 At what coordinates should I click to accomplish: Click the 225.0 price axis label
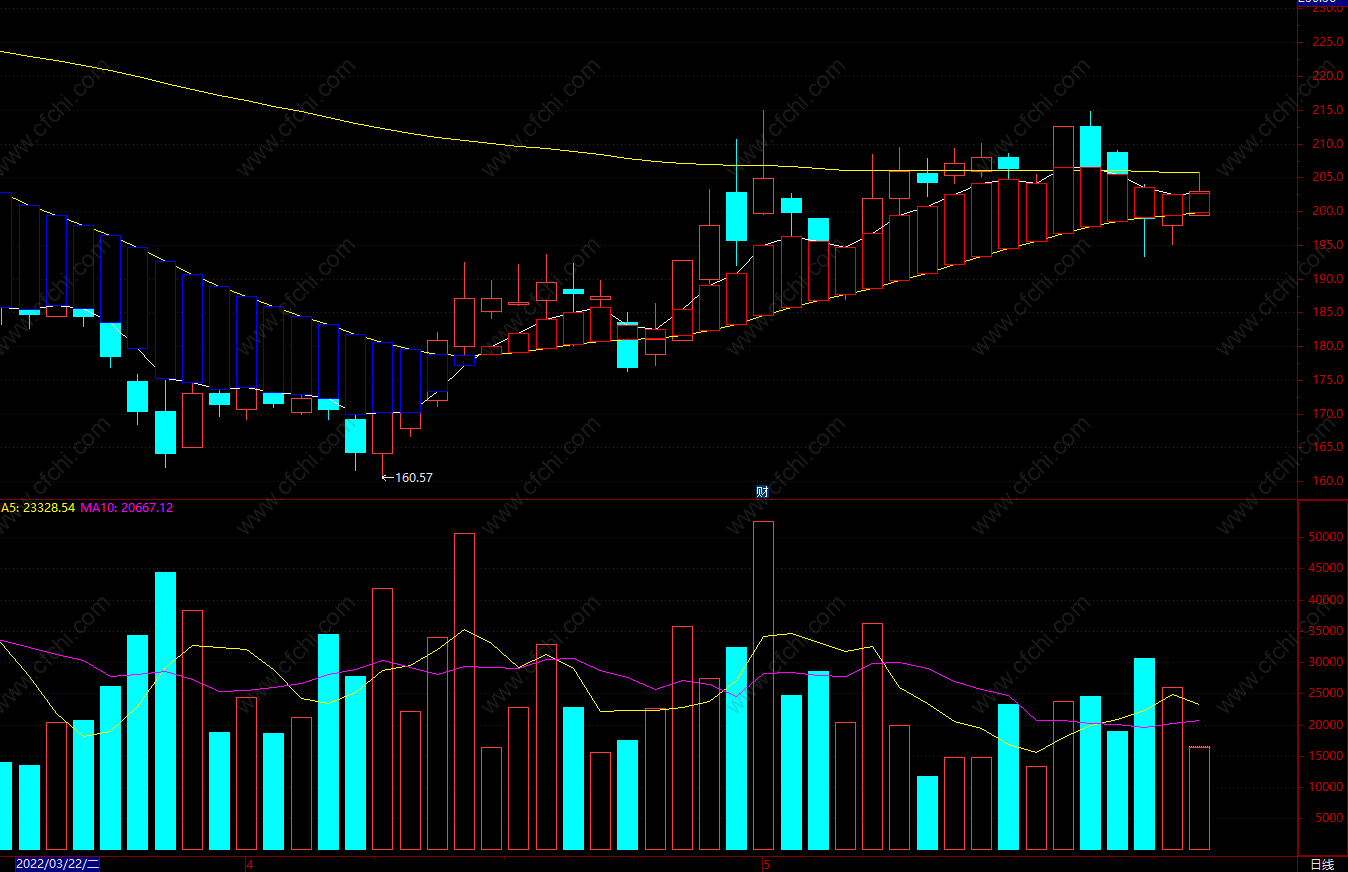pos(1325,42)
